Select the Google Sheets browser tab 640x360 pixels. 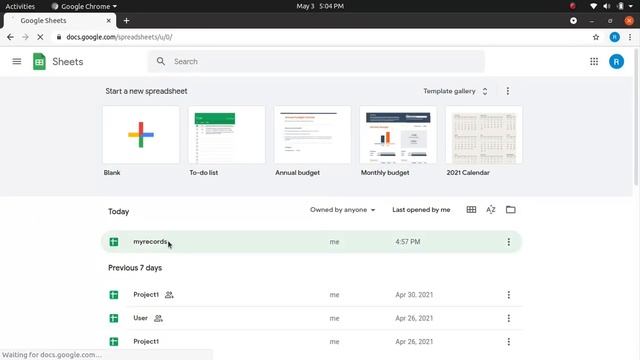[60, 20]
